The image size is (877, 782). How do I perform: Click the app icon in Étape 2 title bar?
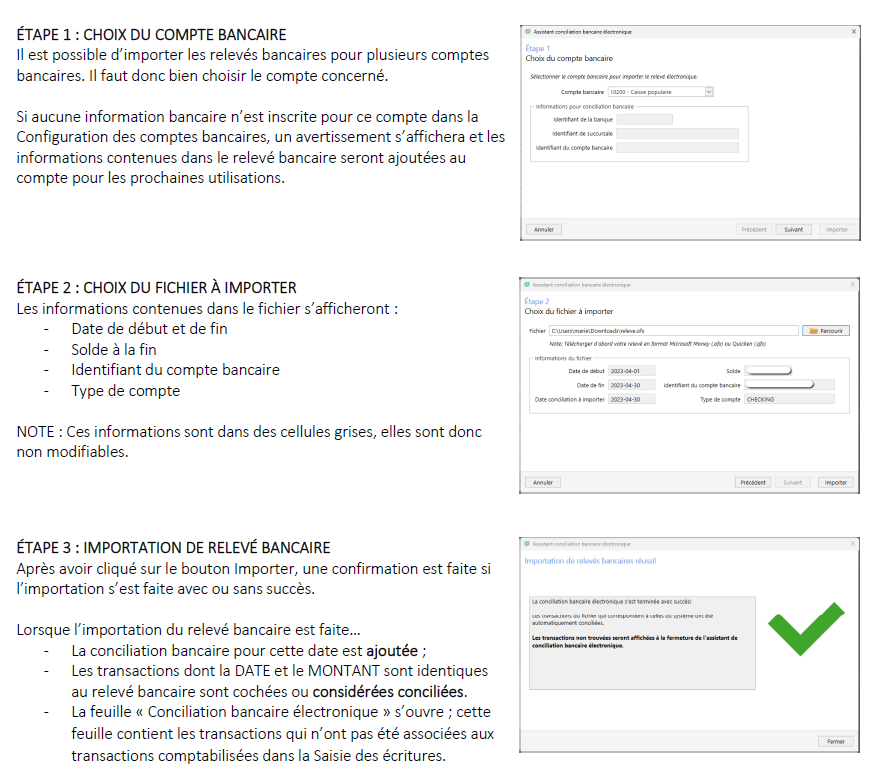coord(527,285)
